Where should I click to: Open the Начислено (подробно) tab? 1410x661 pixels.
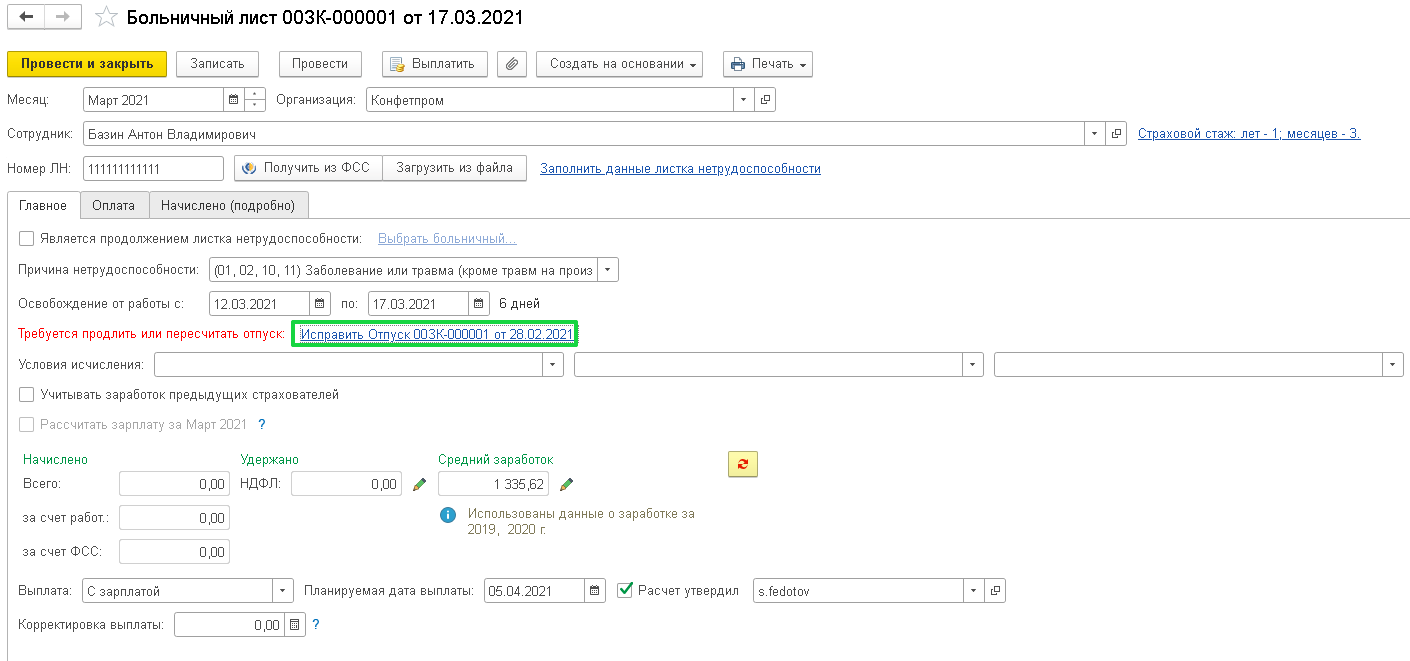[x=229, y=205]
